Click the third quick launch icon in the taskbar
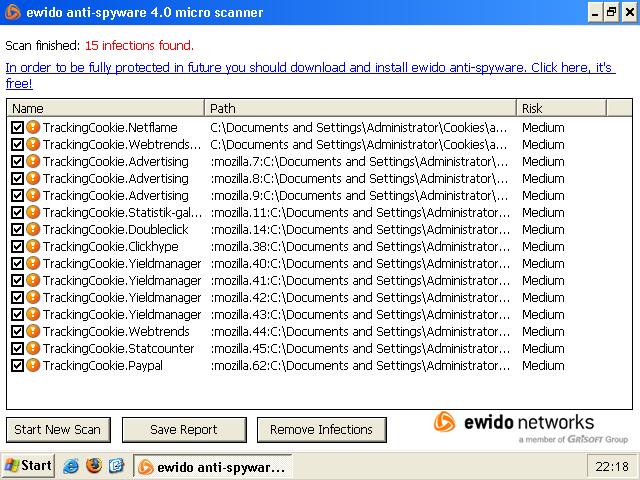The height and width of the screenshot is (480, 640). tap(116, 465)
